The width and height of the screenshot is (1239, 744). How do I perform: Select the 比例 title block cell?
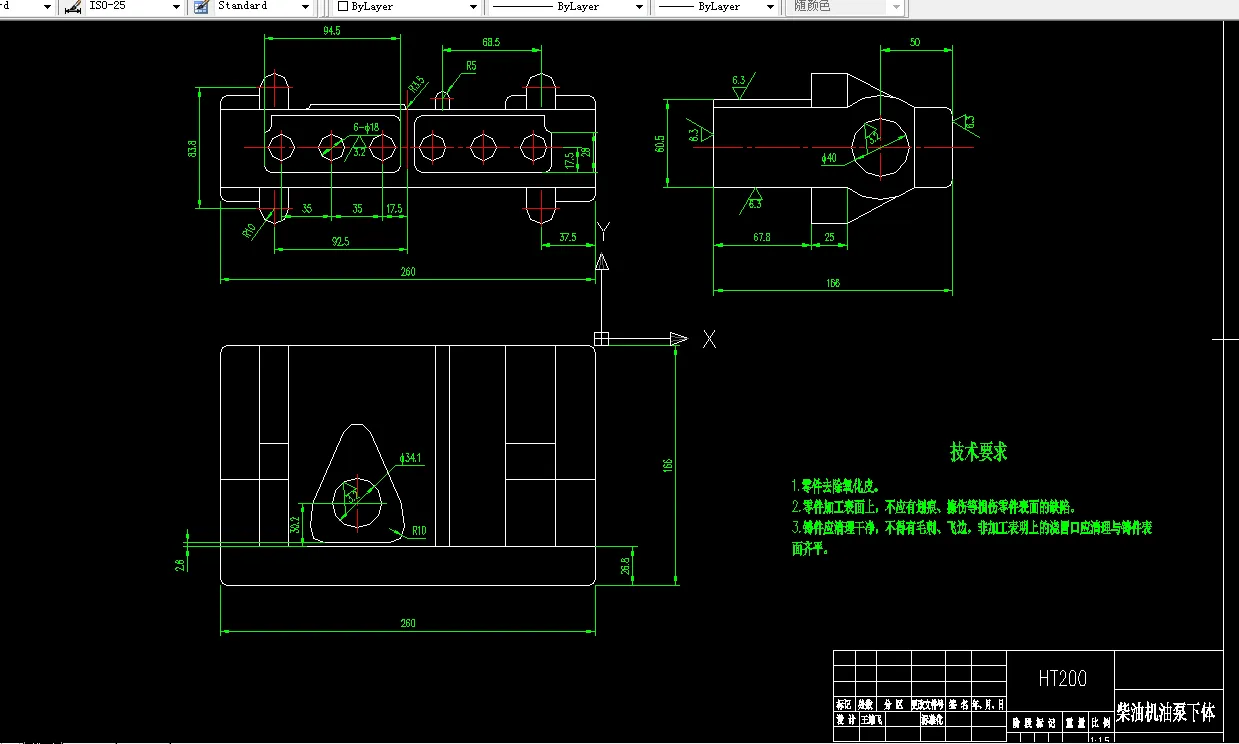point(1100,721)
